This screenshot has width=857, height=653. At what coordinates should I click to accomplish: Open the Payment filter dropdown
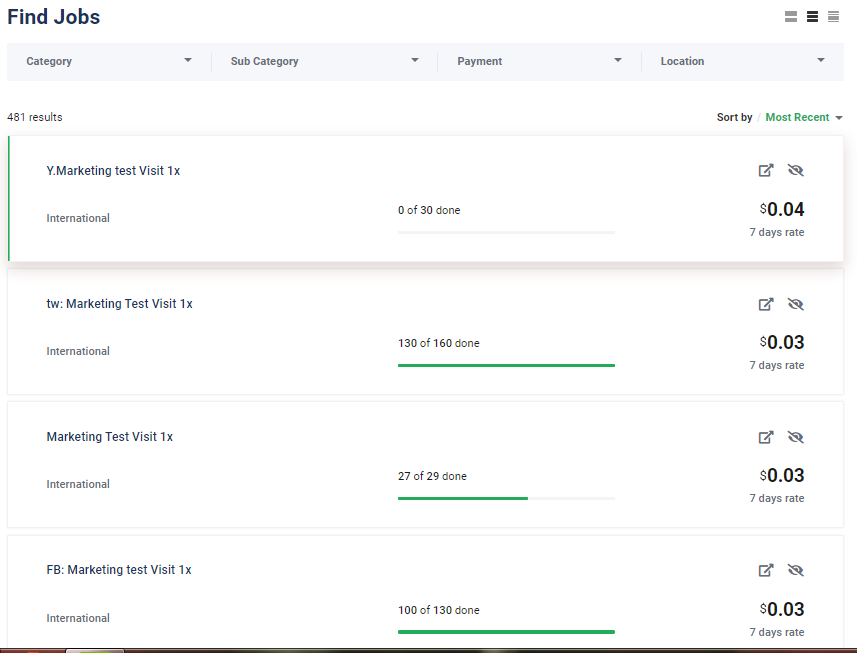pyautogui.click(x=539, y=61)
